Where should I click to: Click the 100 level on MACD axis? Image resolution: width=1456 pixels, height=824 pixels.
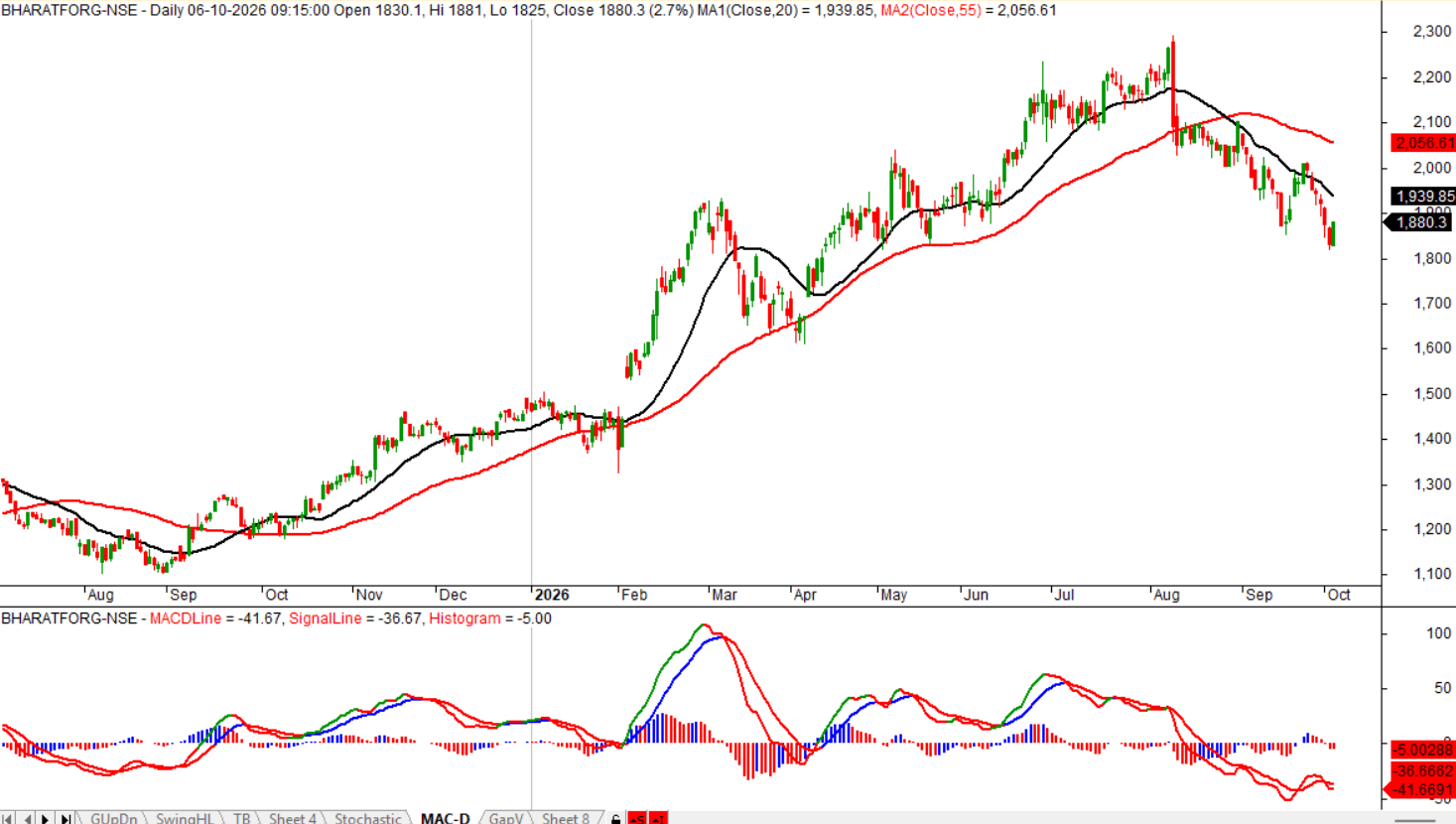click(1438, 633)
